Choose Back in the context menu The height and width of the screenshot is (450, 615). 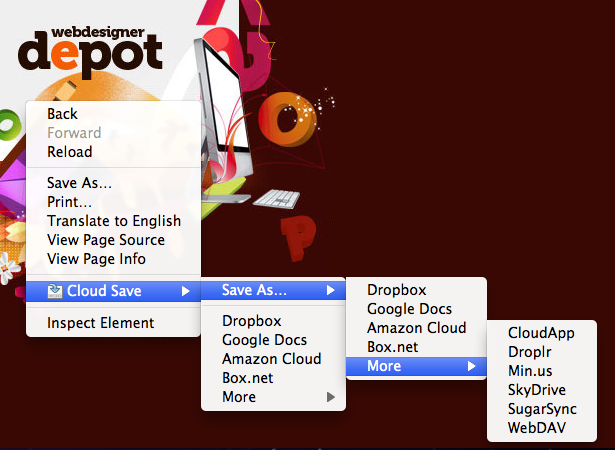point(113,114)
